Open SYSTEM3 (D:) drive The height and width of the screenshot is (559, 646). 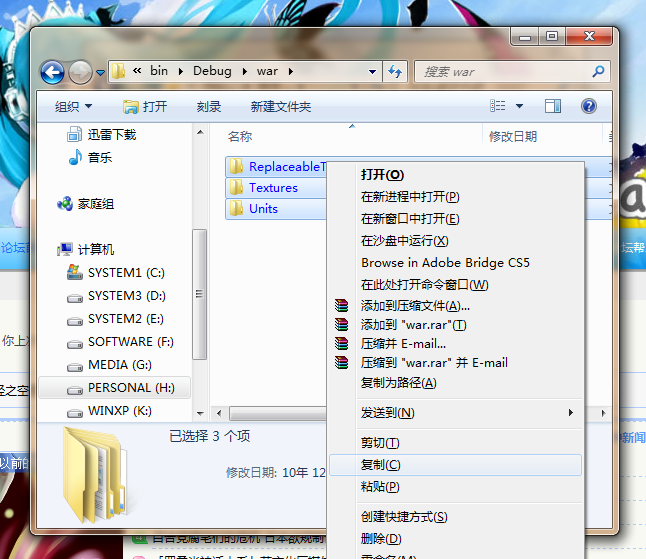click(x=116, y=296)
